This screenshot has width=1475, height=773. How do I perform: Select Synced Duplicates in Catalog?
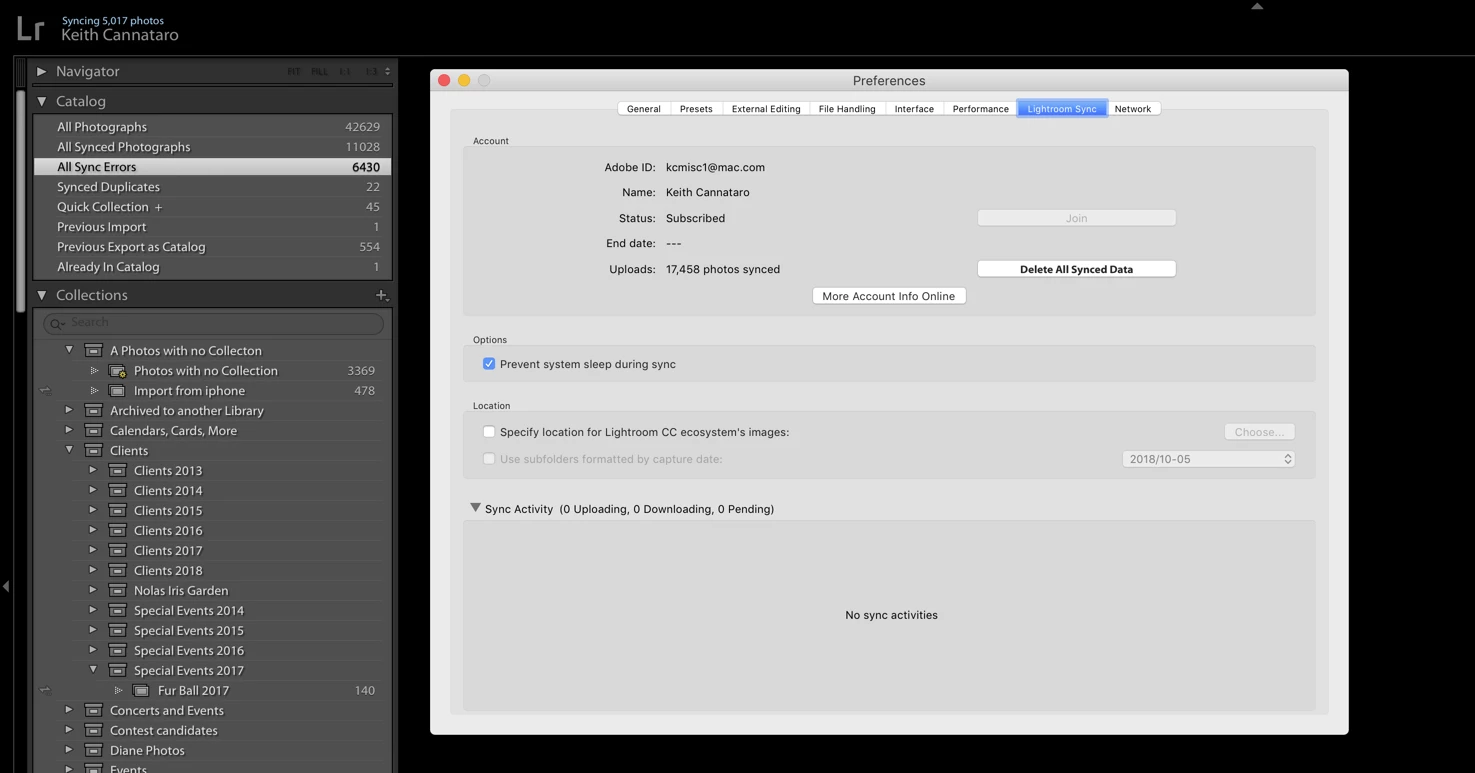click(212, 187)
